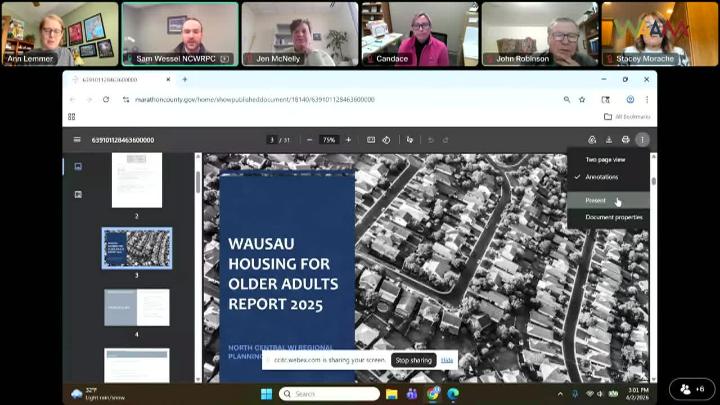The height and width of the screenshot is (405, 720).
Task: Bookmark this page with star icon
Action: coord(582,99)
